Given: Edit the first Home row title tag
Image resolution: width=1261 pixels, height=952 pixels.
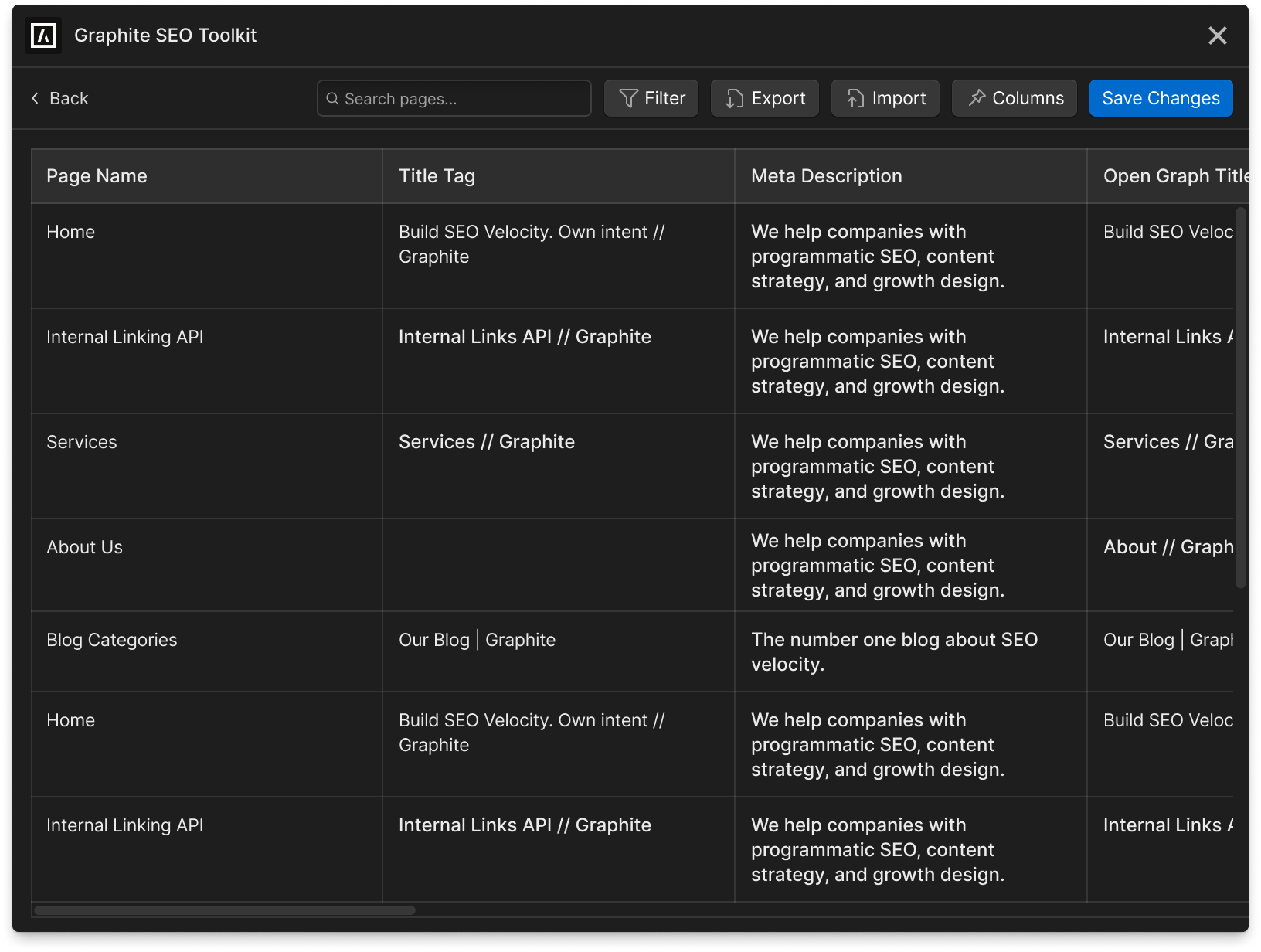Looking at the screenshot, I should click(559, 256).
